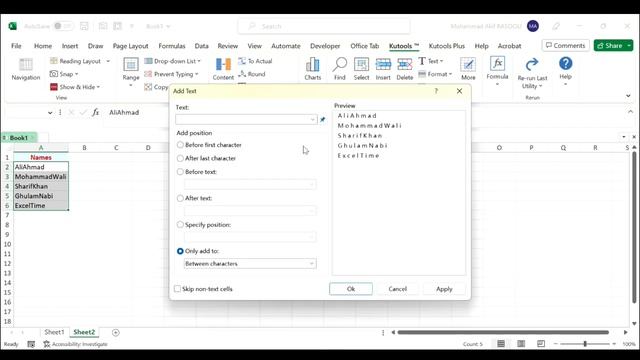Switch to Page Break Preview in status bar
Screen dimensions: 640x360
click(x=541, y=344)
